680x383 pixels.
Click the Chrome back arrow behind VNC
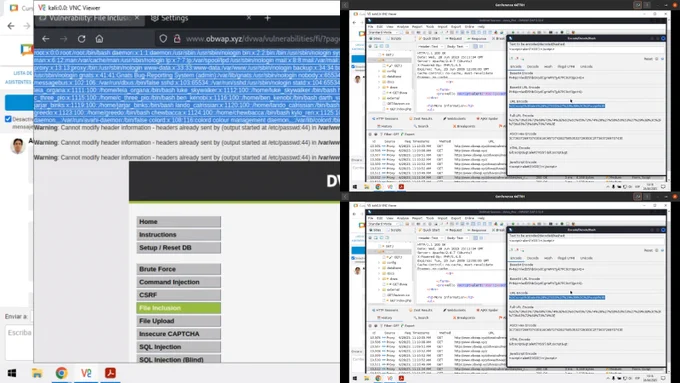(x=11, y=26)
